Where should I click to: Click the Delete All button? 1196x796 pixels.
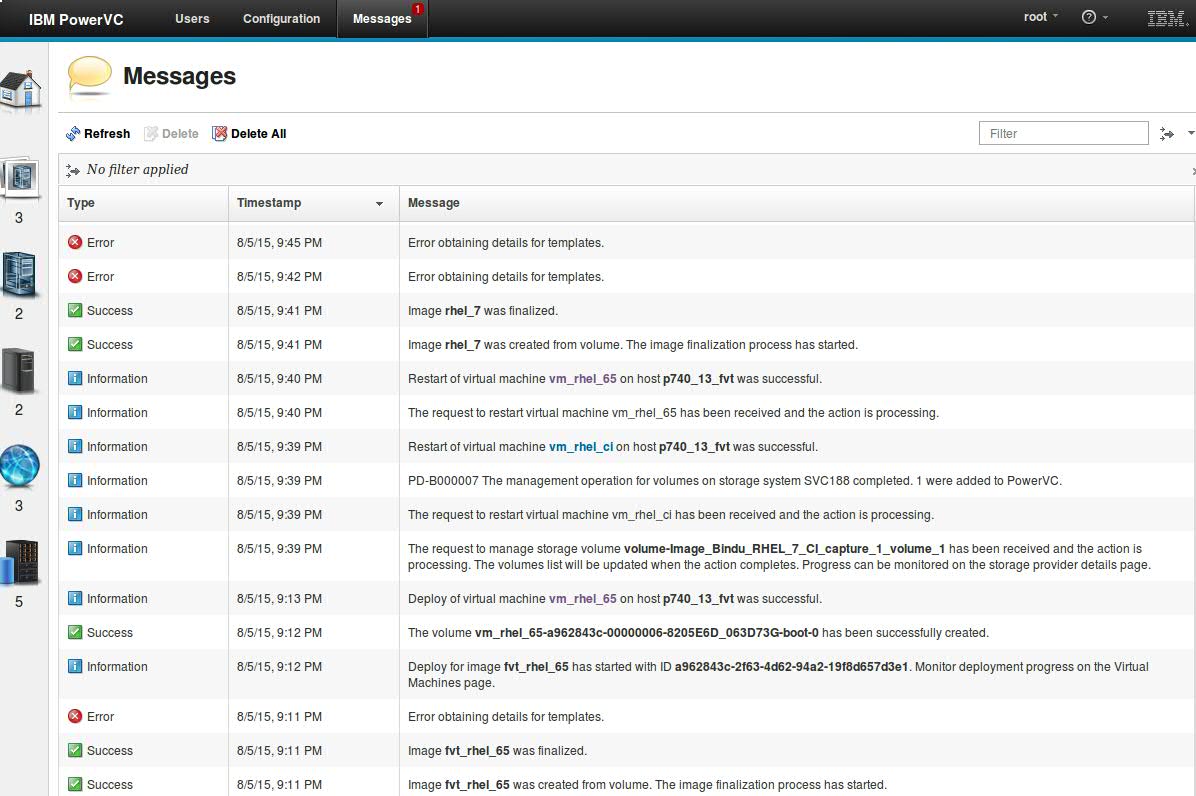click(249, 133)
